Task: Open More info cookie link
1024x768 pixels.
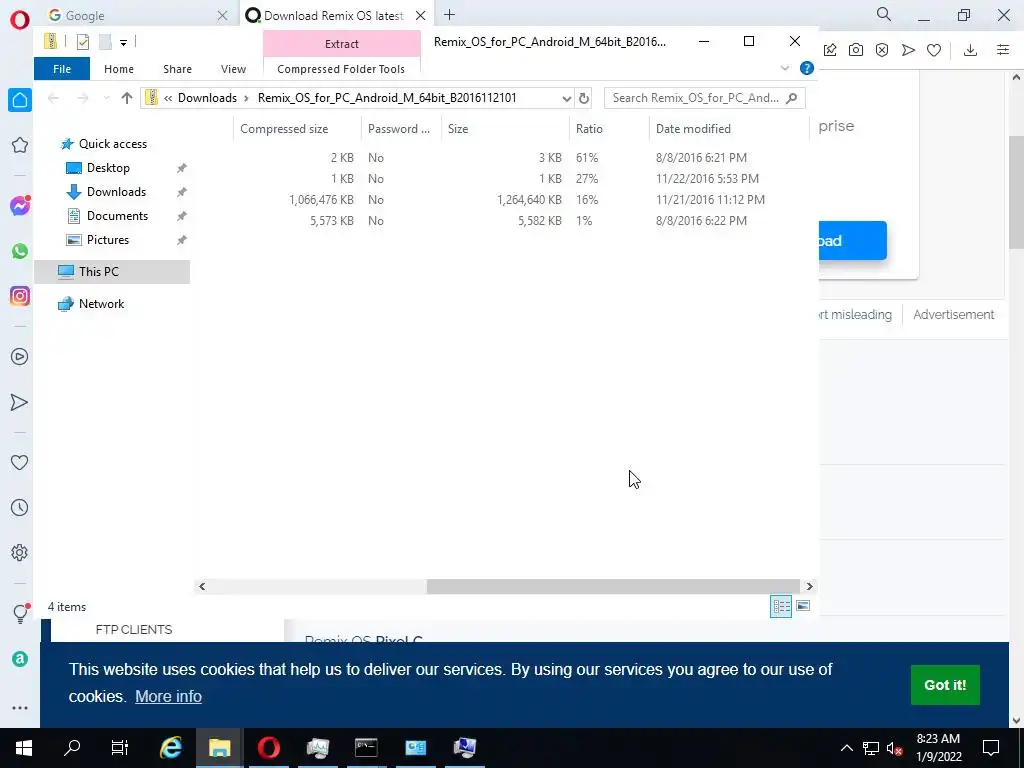Action: [x=168, y=696]
